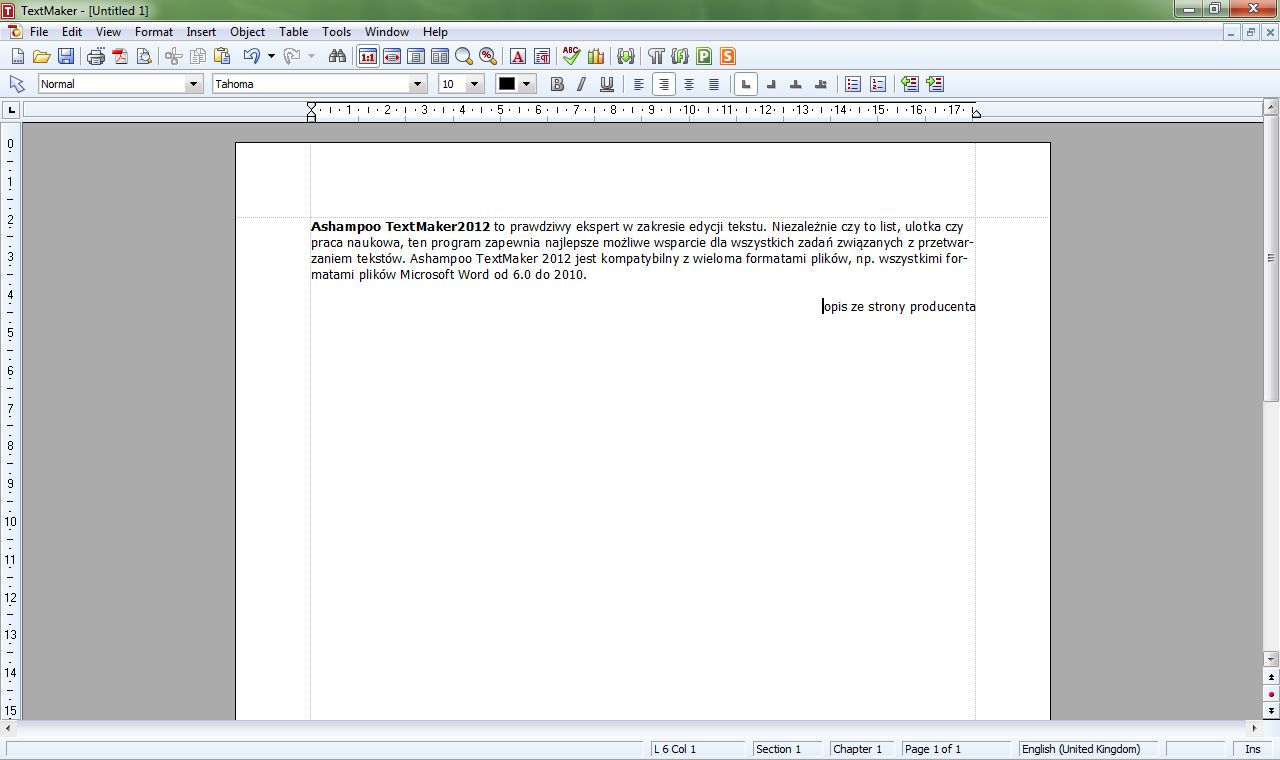Toggle bold formatting

(x=558, y=84)
